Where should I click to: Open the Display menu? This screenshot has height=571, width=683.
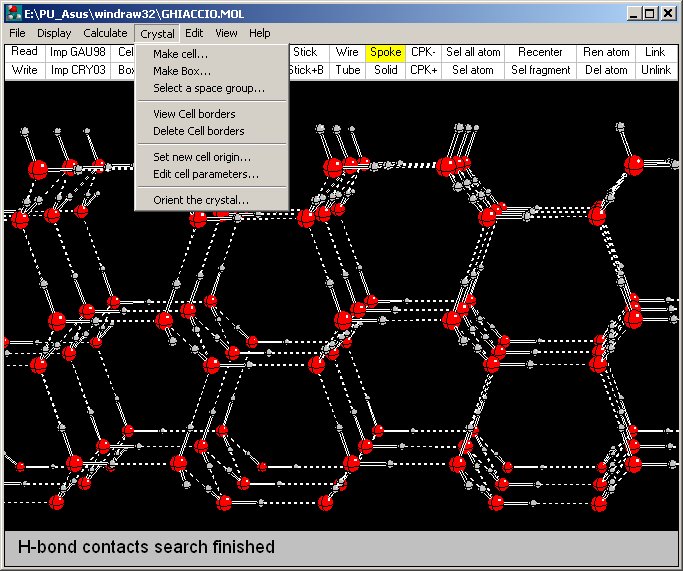pyautogui.click(x=54, y=33)
